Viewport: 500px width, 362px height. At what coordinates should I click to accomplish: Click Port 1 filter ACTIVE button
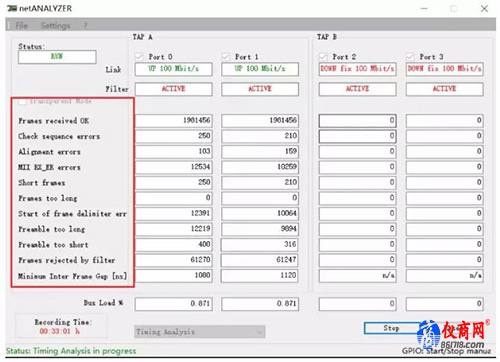coord(260,89)
